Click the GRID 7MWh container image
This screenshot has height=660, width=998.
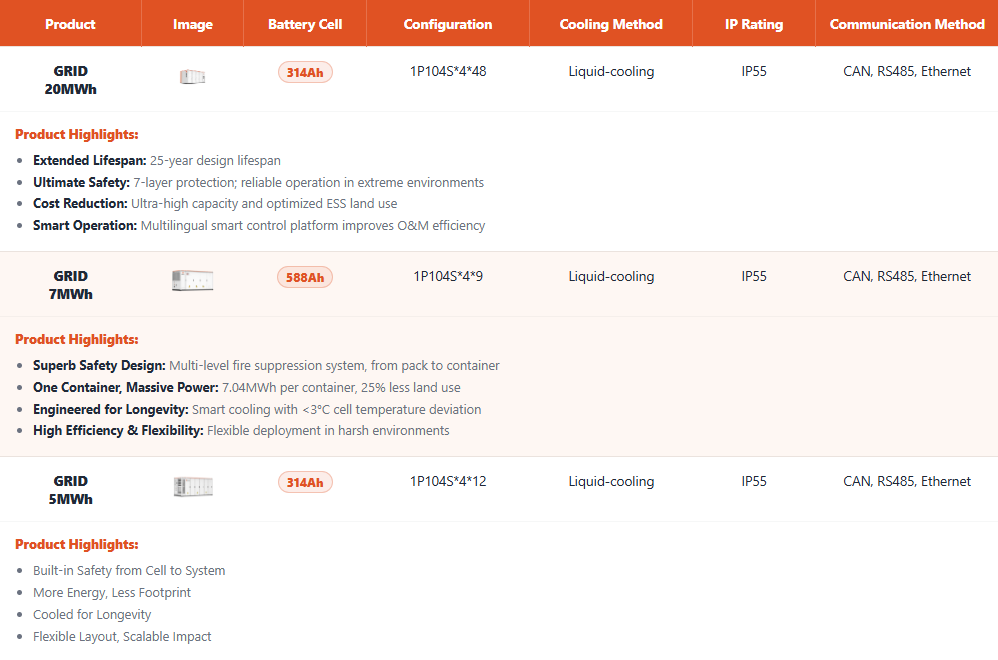[x=192, y=281]
